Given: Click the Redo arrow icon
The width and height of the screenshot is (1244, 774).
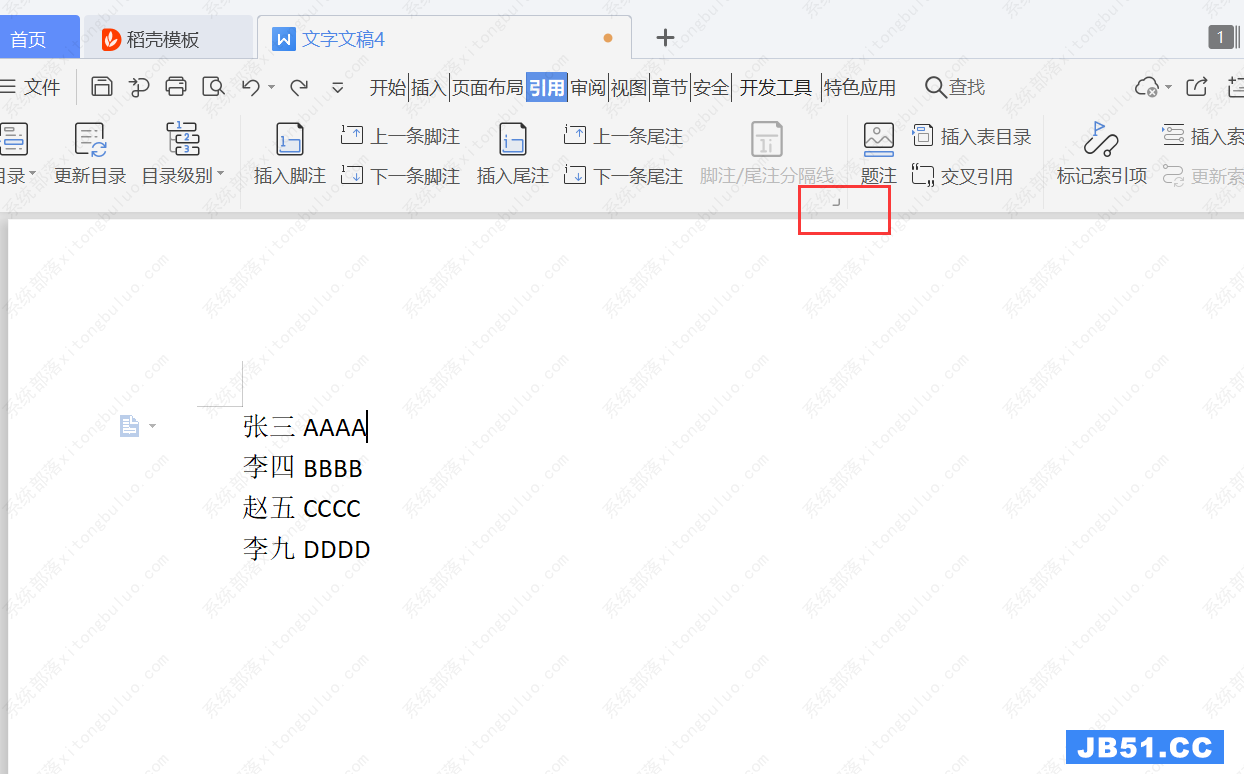Looking at the screenshot, I should pyautogui.click(x=299, y=87).
